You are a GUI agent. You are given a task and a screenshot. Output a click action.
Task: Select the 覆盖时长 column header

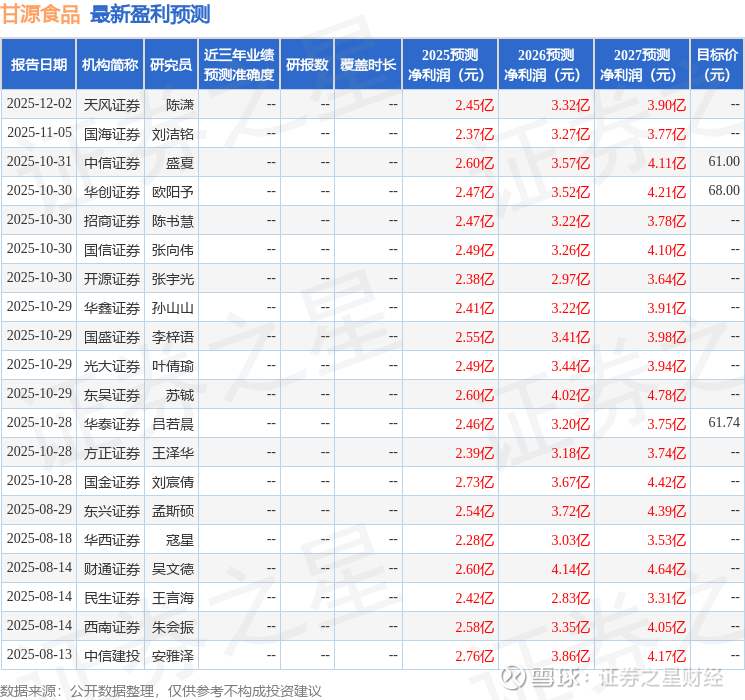(368, 64)
